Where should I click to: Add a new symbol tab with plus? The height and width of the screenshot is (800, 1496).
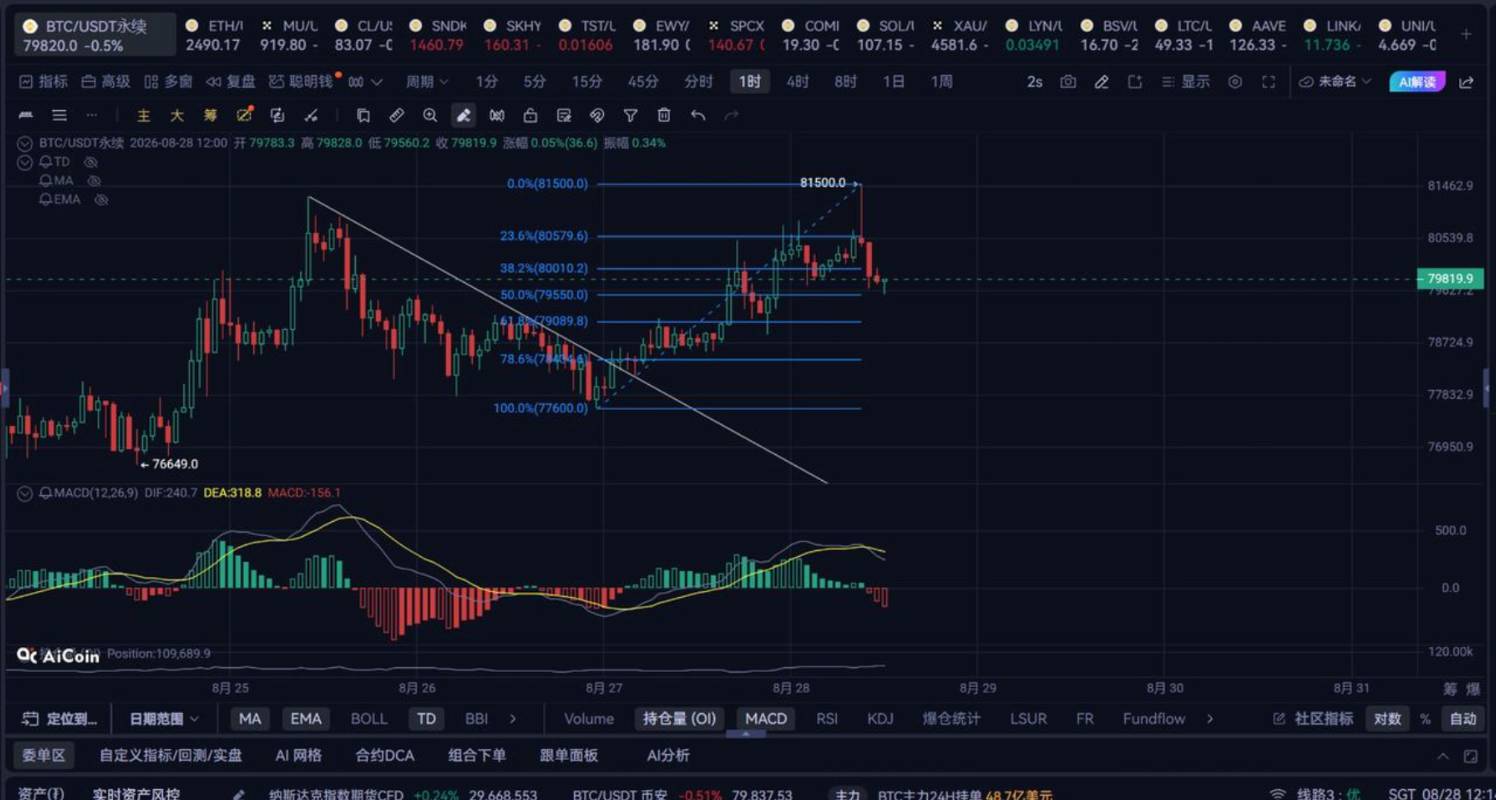coord(1466,34)
